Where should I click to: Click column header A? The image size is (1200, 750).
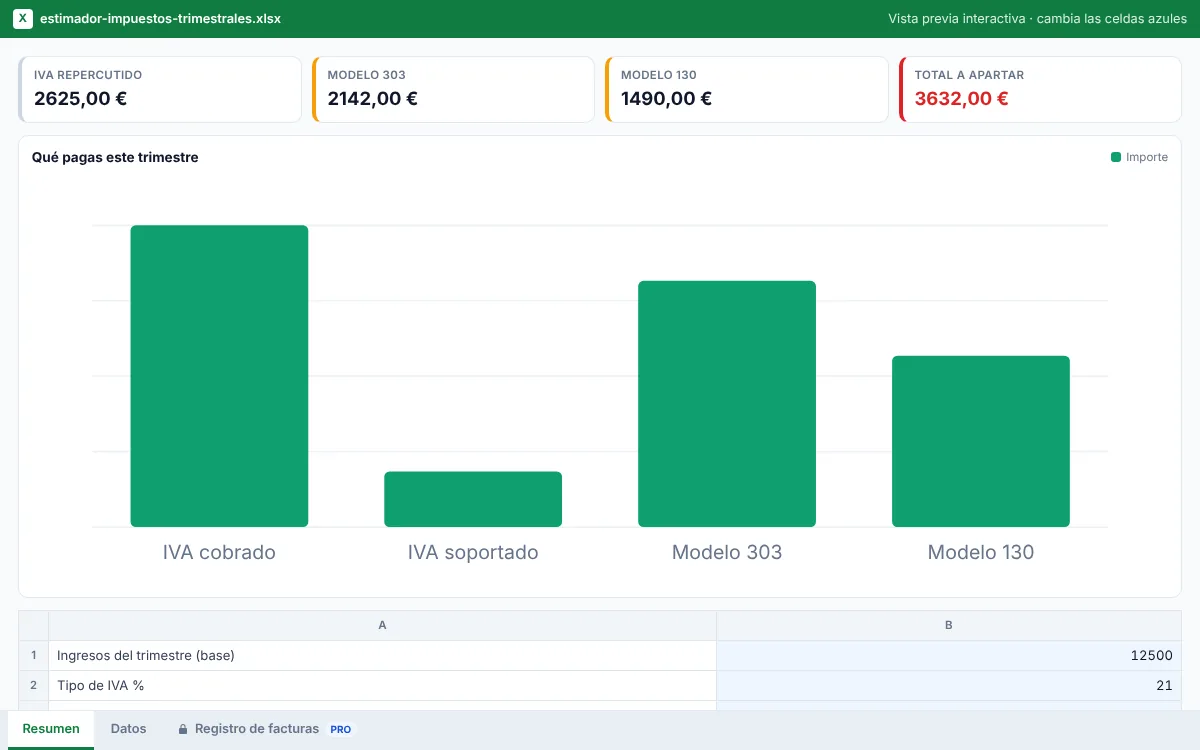383,626
